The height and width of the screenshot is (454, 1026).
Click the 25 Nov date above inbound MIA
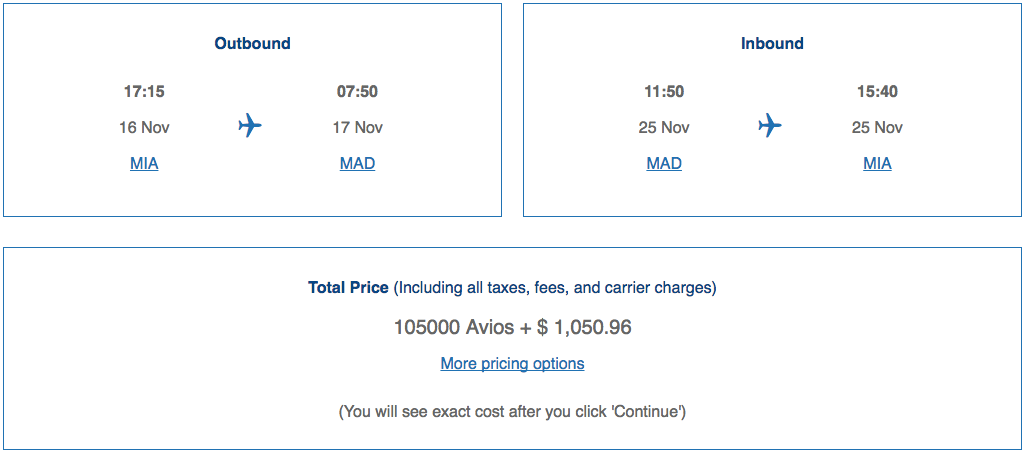(877, 127)
